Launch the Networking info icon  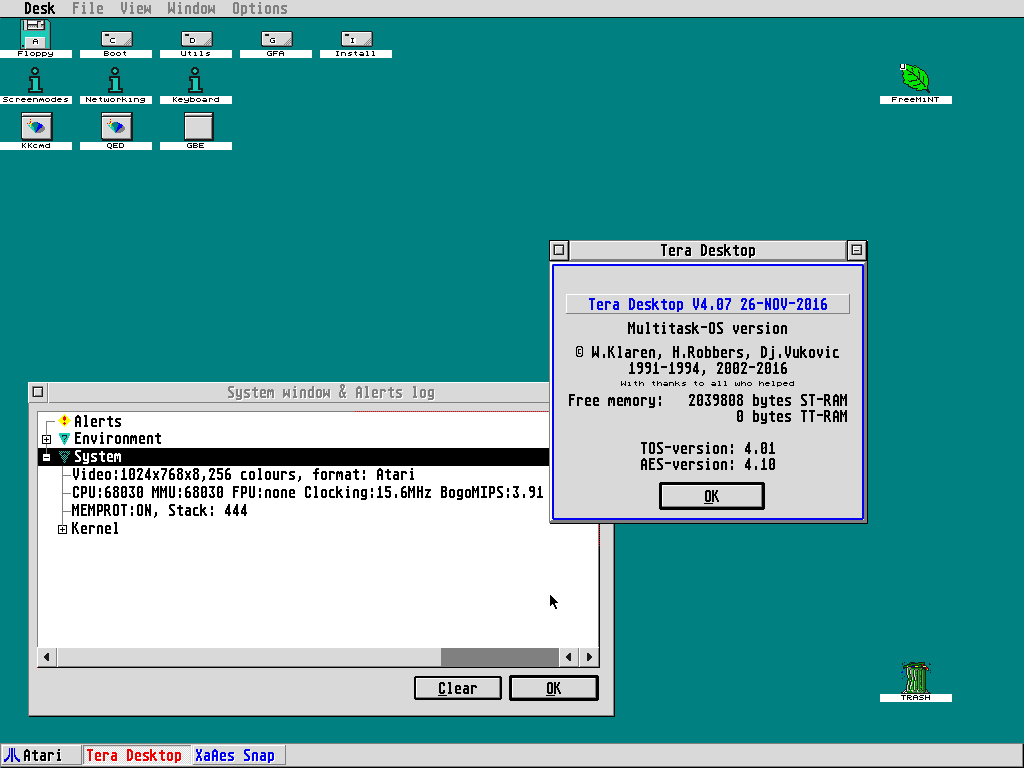coord(116,80)
